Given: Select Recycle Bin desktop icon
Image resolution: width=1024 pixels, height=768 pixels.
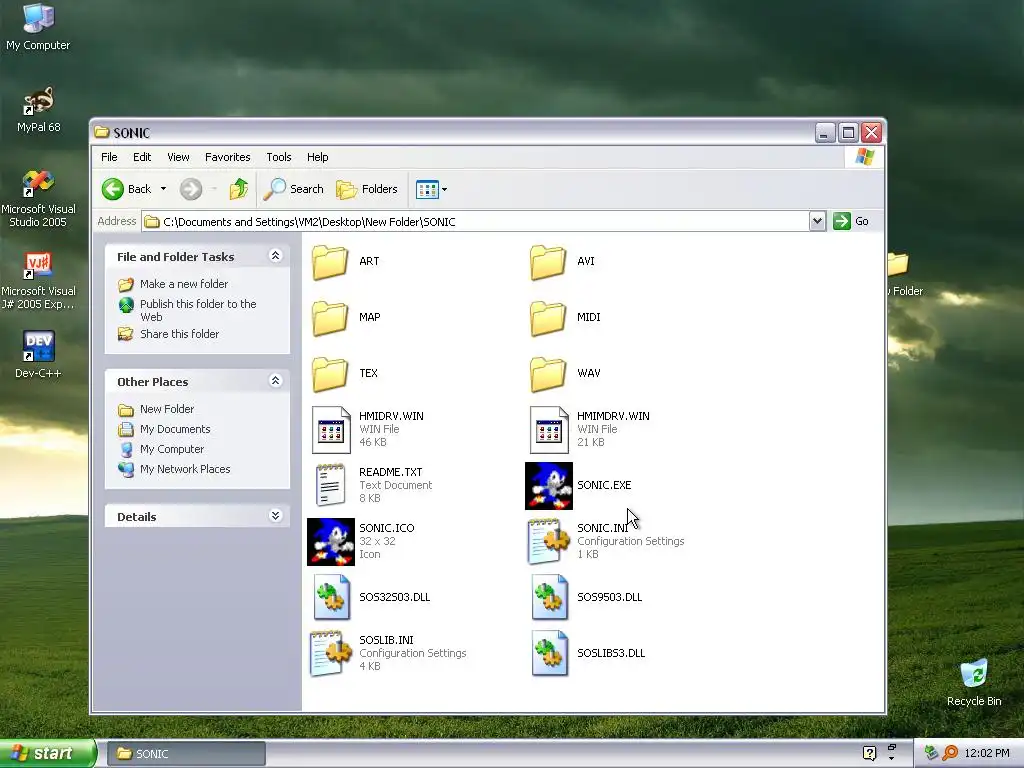Looking at the screenshot, I should click(974, 683).
